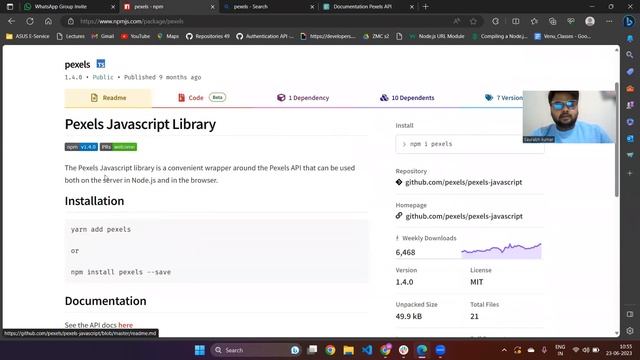Viewport: 640px width, 360px height.
Task: Open Zoom from the taskbar
Action: [x=440, y=350]
